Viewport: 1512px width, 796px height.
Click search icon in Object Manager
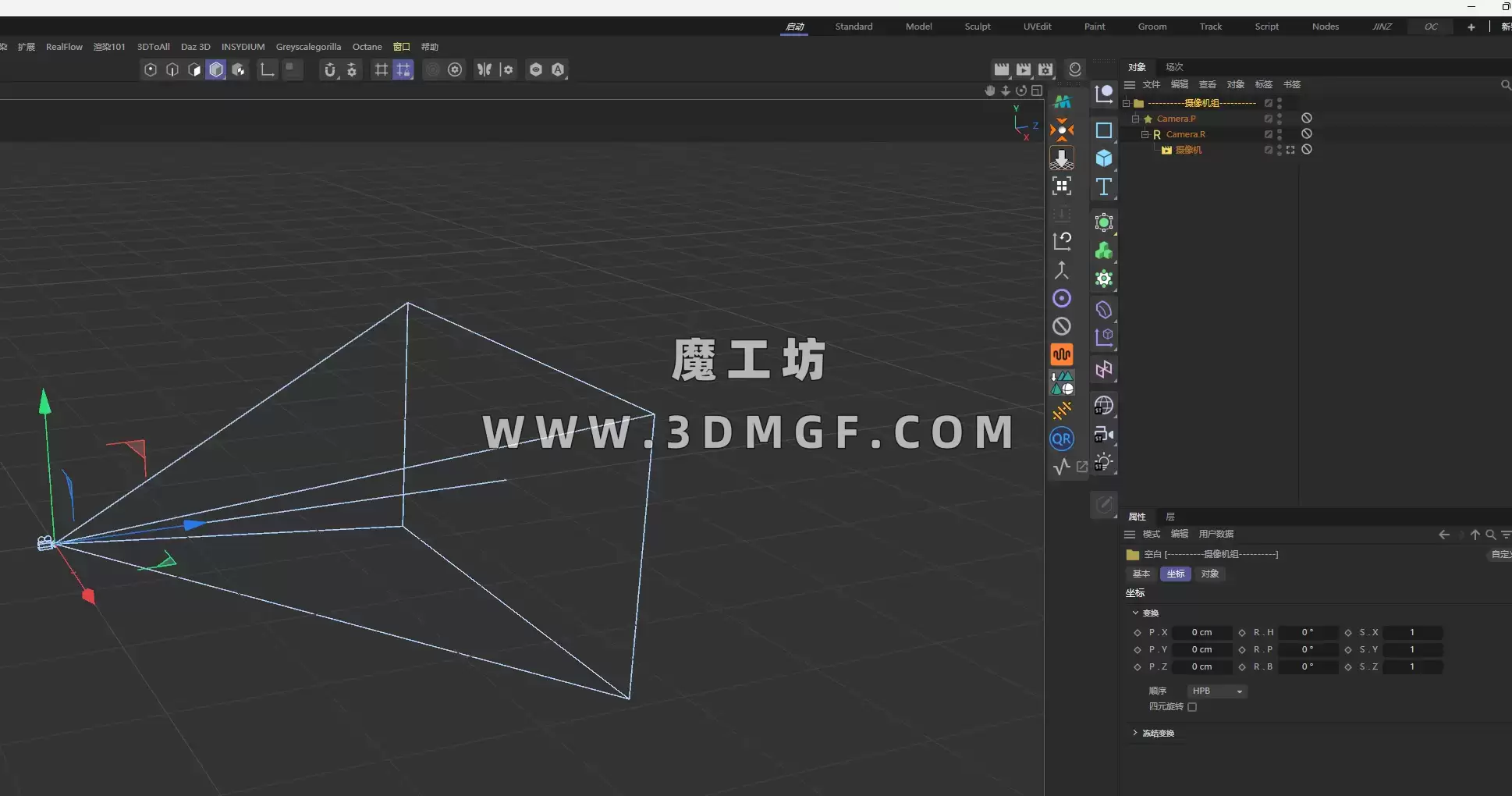pos(1505,85)
